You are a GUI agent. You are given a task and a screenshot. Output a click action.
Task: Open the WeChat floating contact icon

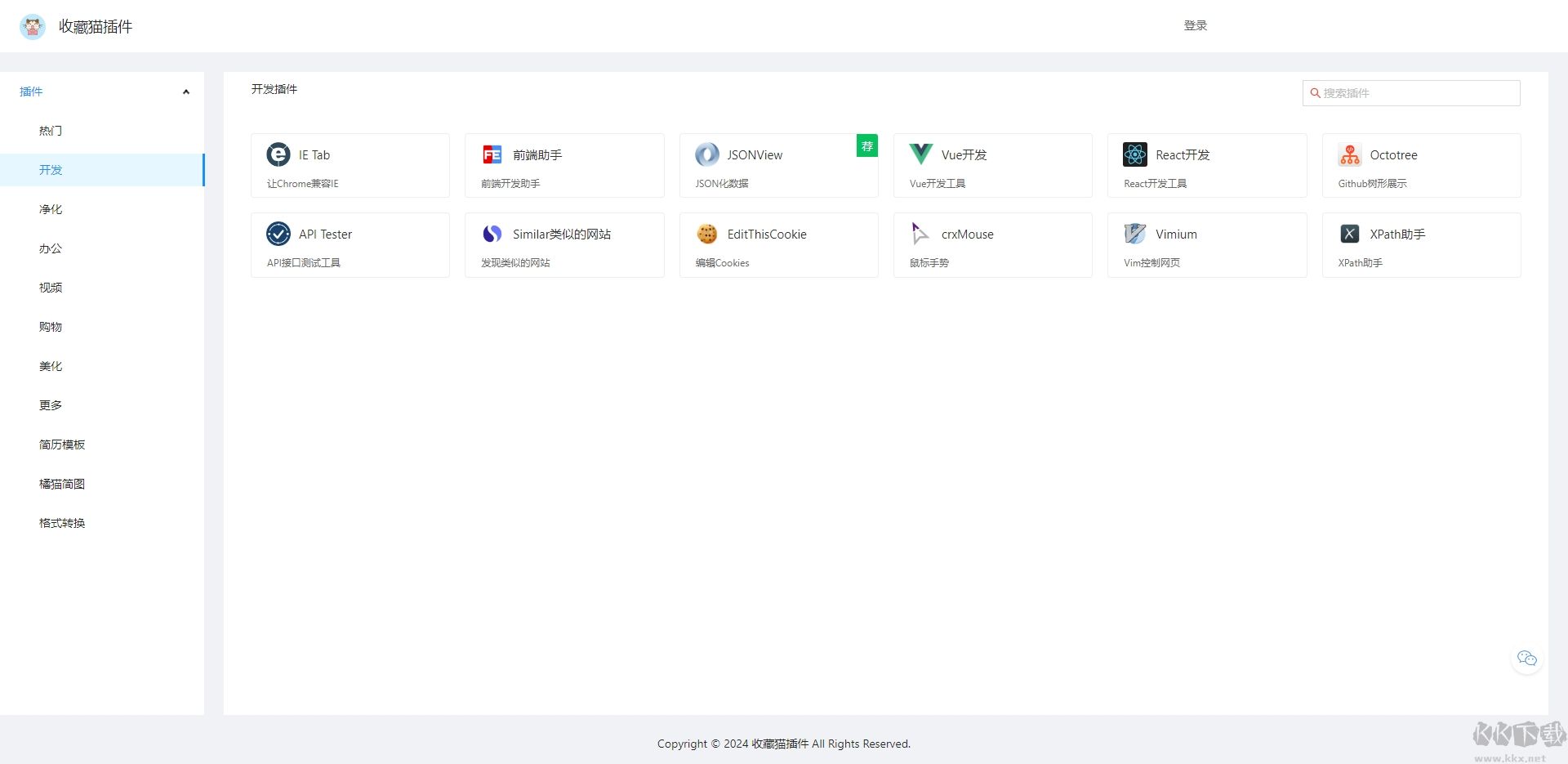pyautogui.click(x=1527, y=659)
